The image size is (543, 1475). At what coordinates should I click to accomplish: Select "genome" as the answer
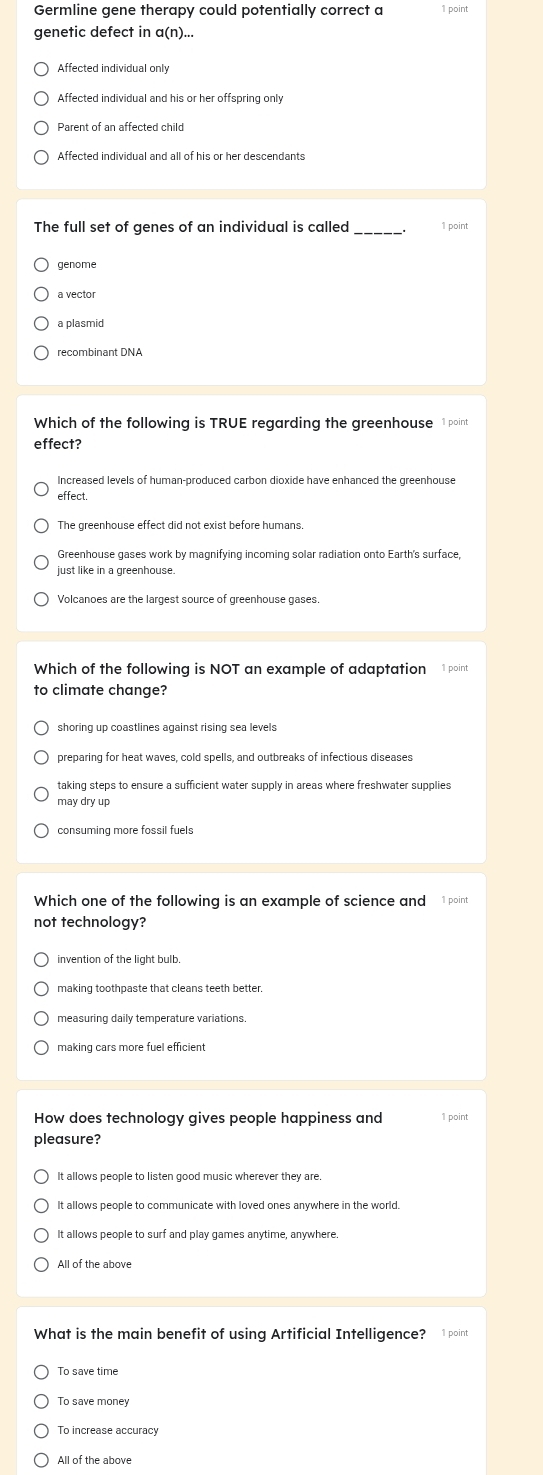pos(41,265)
